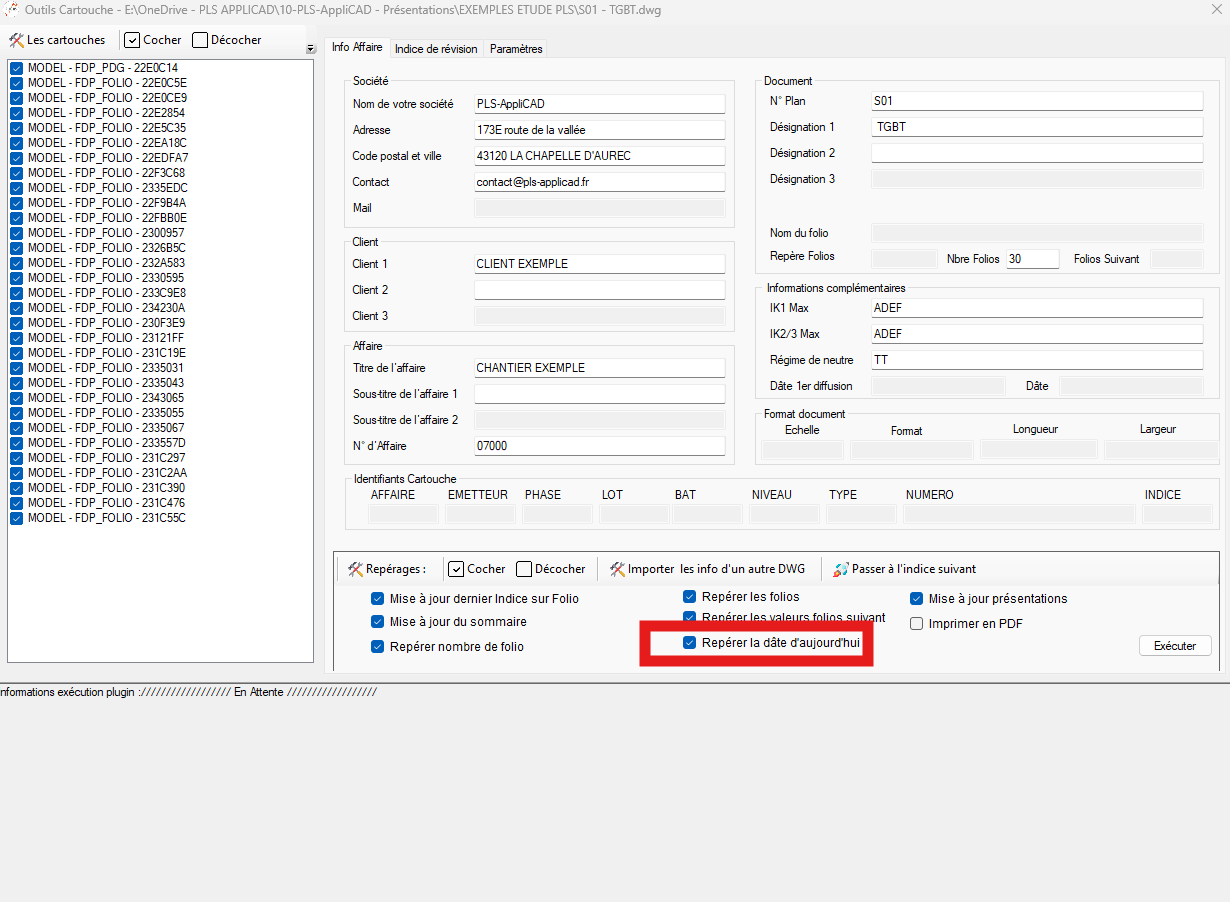Uncheck 'Repérer la date d'aujourd'hui'

[x=689, y=643]
